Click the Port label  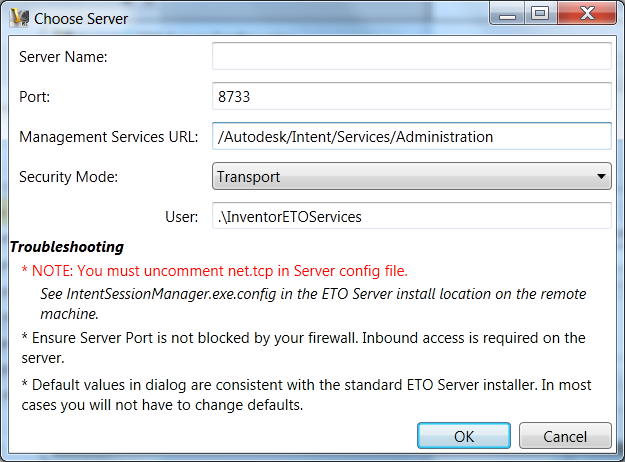click(34, 97)
